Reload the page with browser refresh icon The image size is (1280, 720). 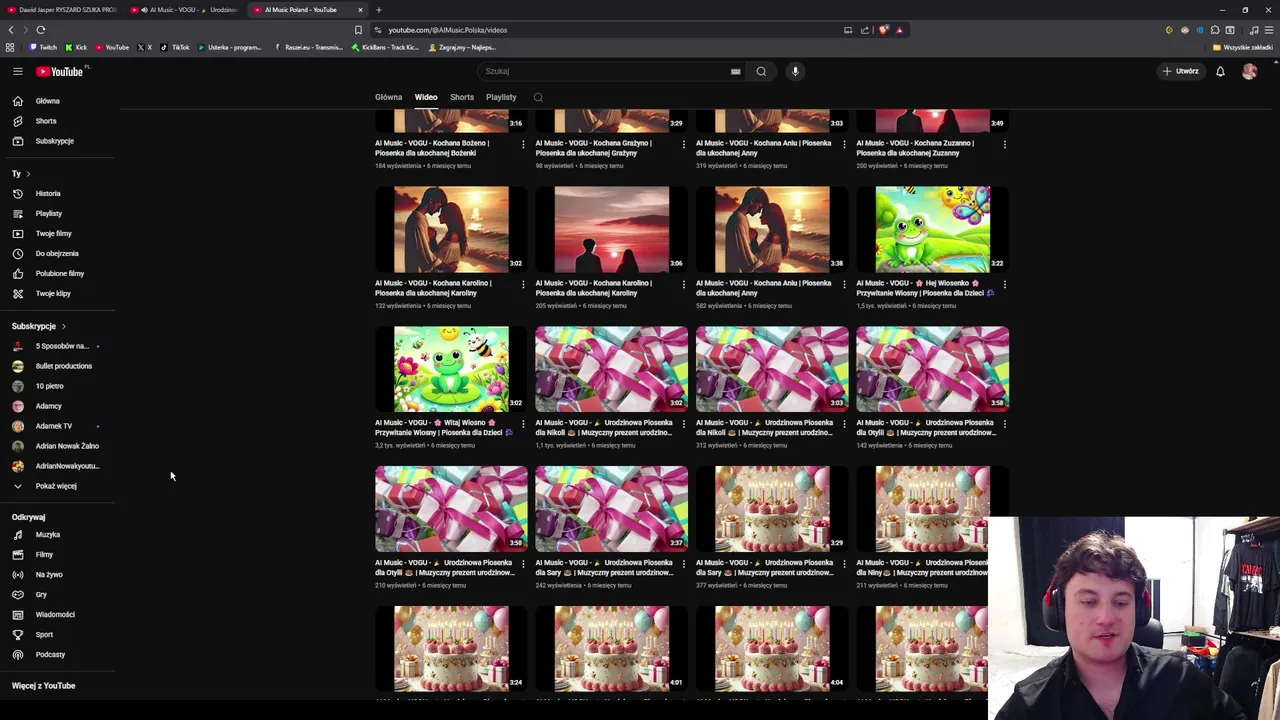[41, 30]
